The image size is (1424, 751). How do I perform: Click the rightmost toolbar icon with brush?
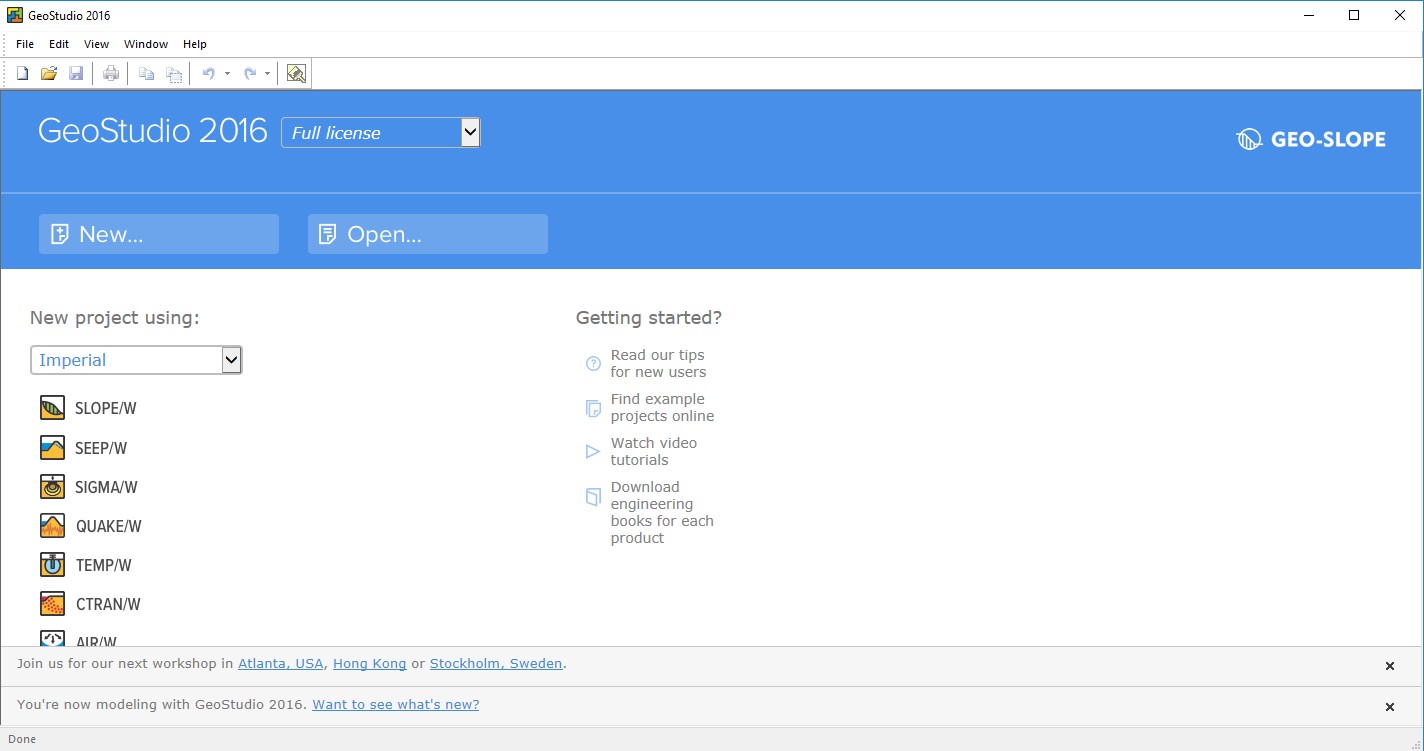tap(296, 73)
